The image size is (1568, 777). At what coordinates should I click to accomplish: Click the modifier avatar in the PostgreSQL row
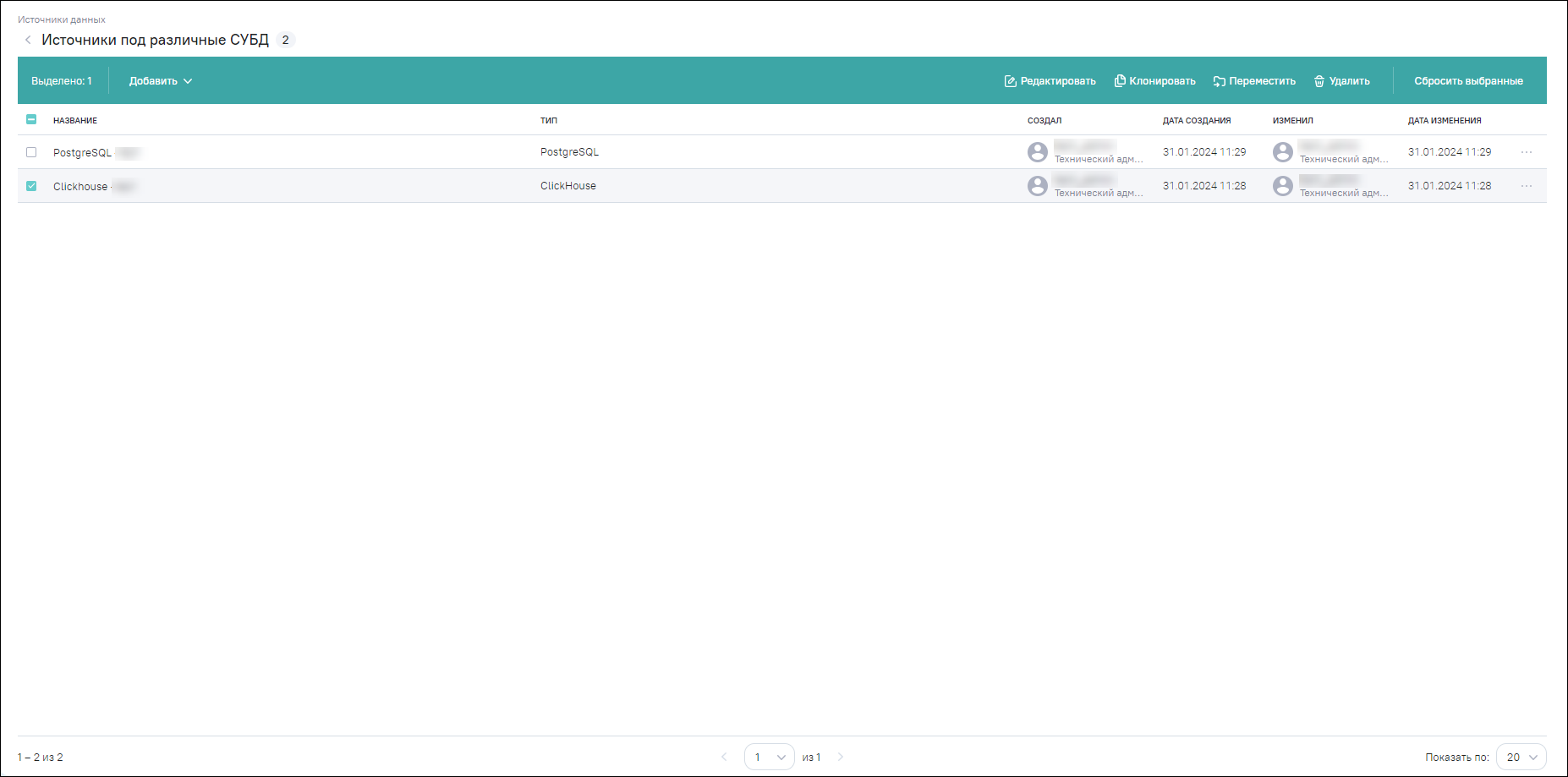point(1283,152)
